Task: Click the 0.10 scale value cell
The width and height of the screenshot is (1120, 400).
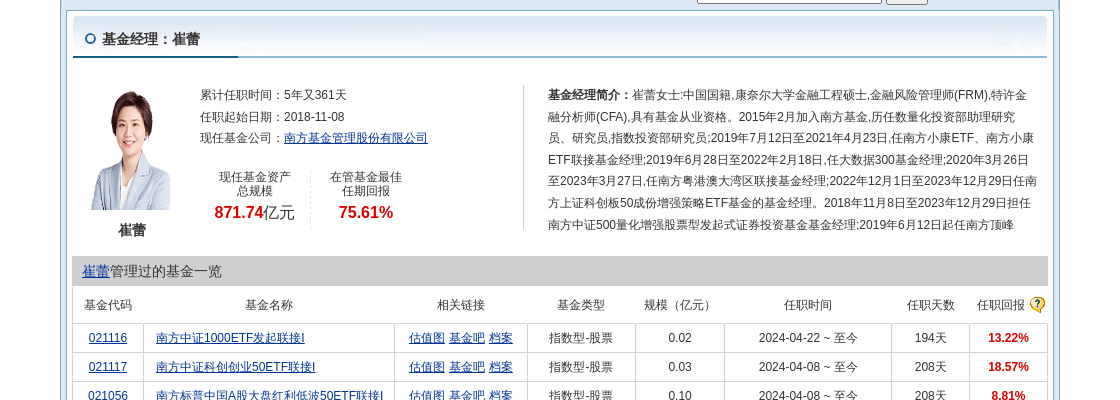Action: coord(680,395)
